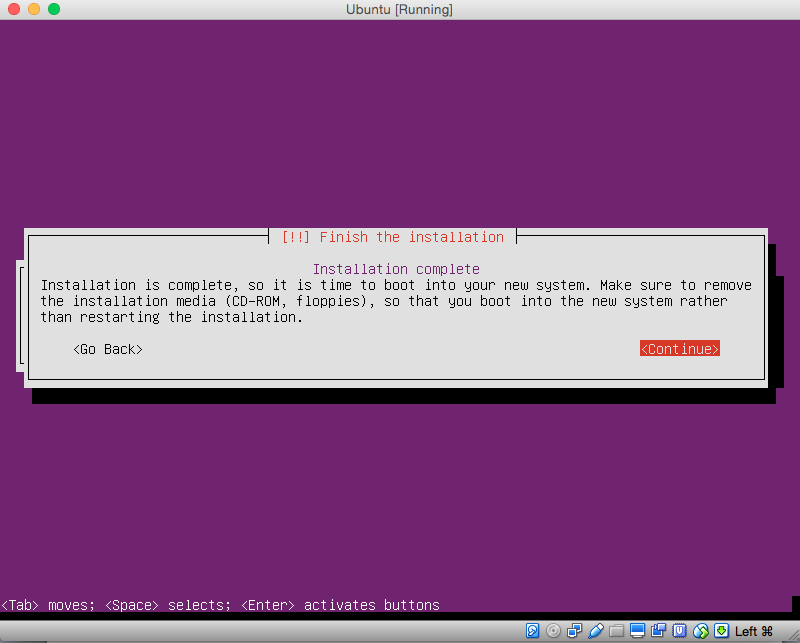Click the shared clipboard status icon
Viewport: 800px width, 643px height.
658,631
